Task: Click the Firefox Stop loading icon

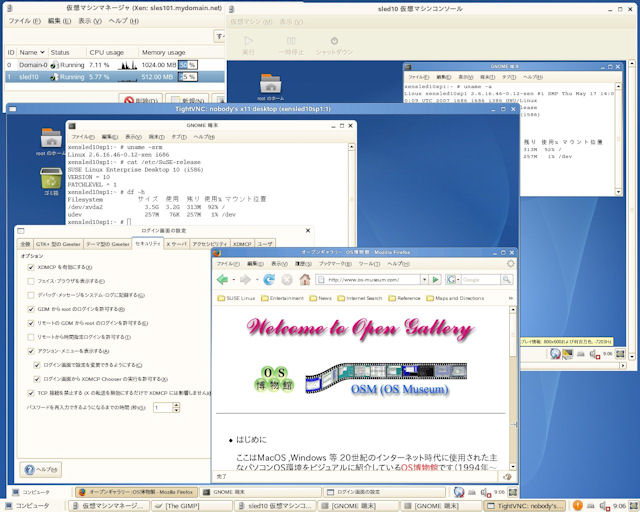Action: tap(287, 280)
